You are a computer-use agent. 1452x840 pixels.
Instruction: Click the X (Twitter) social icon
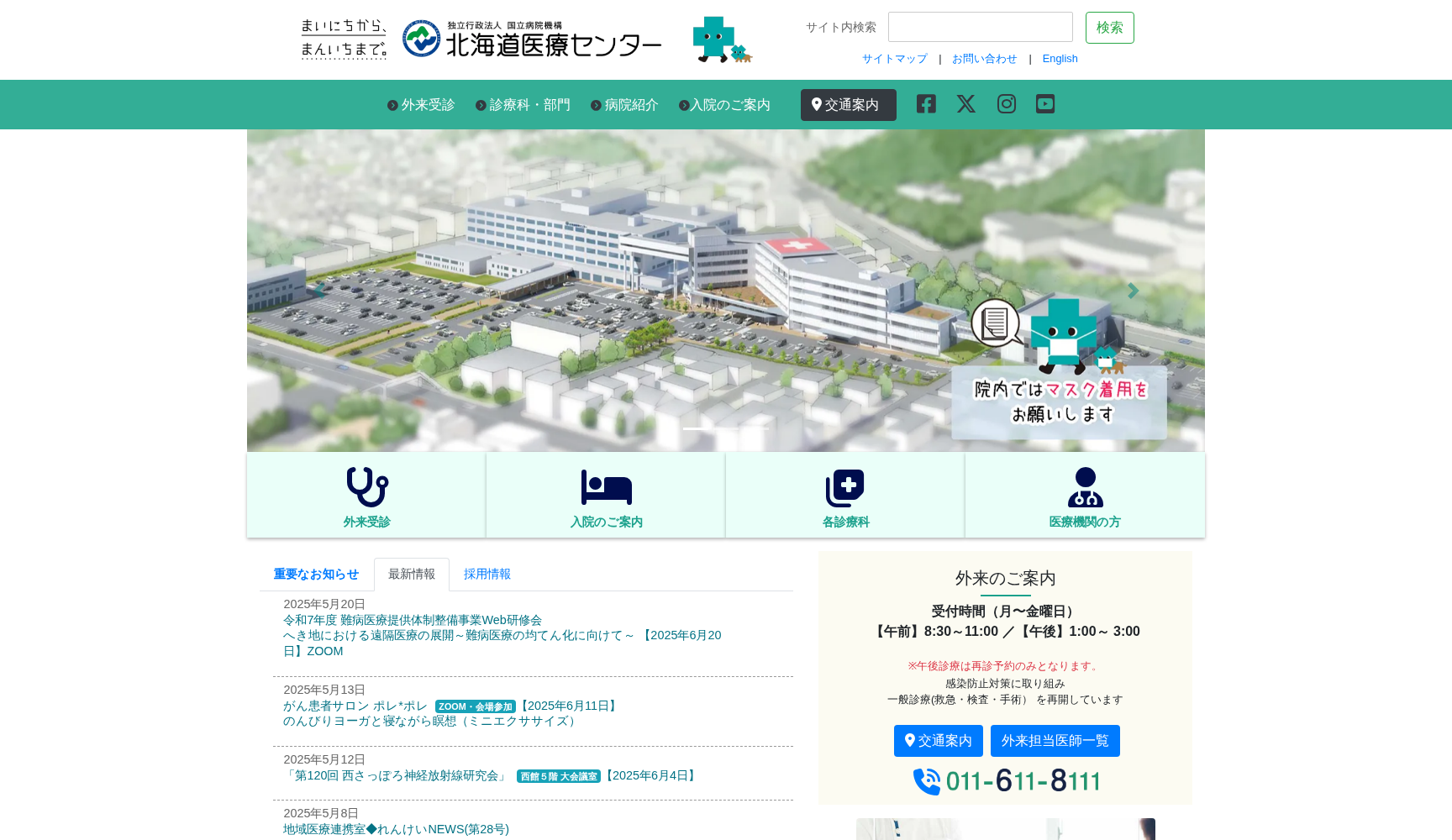click(965, 104)
